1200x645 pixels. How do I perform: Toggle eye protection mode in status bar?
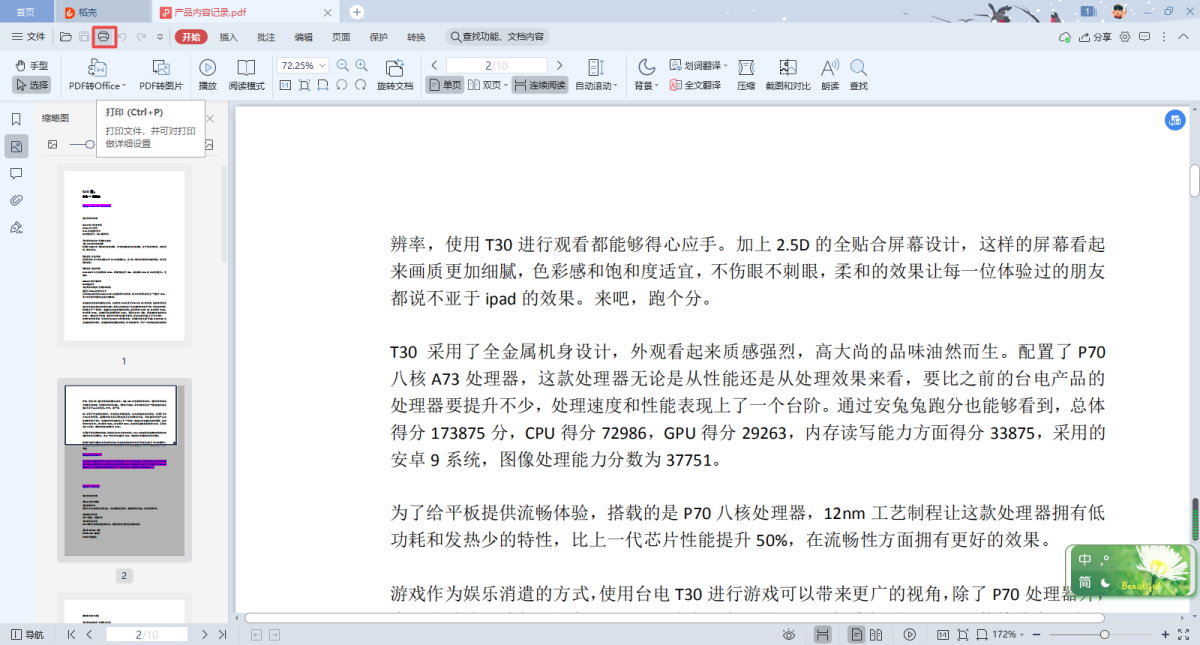789,634
